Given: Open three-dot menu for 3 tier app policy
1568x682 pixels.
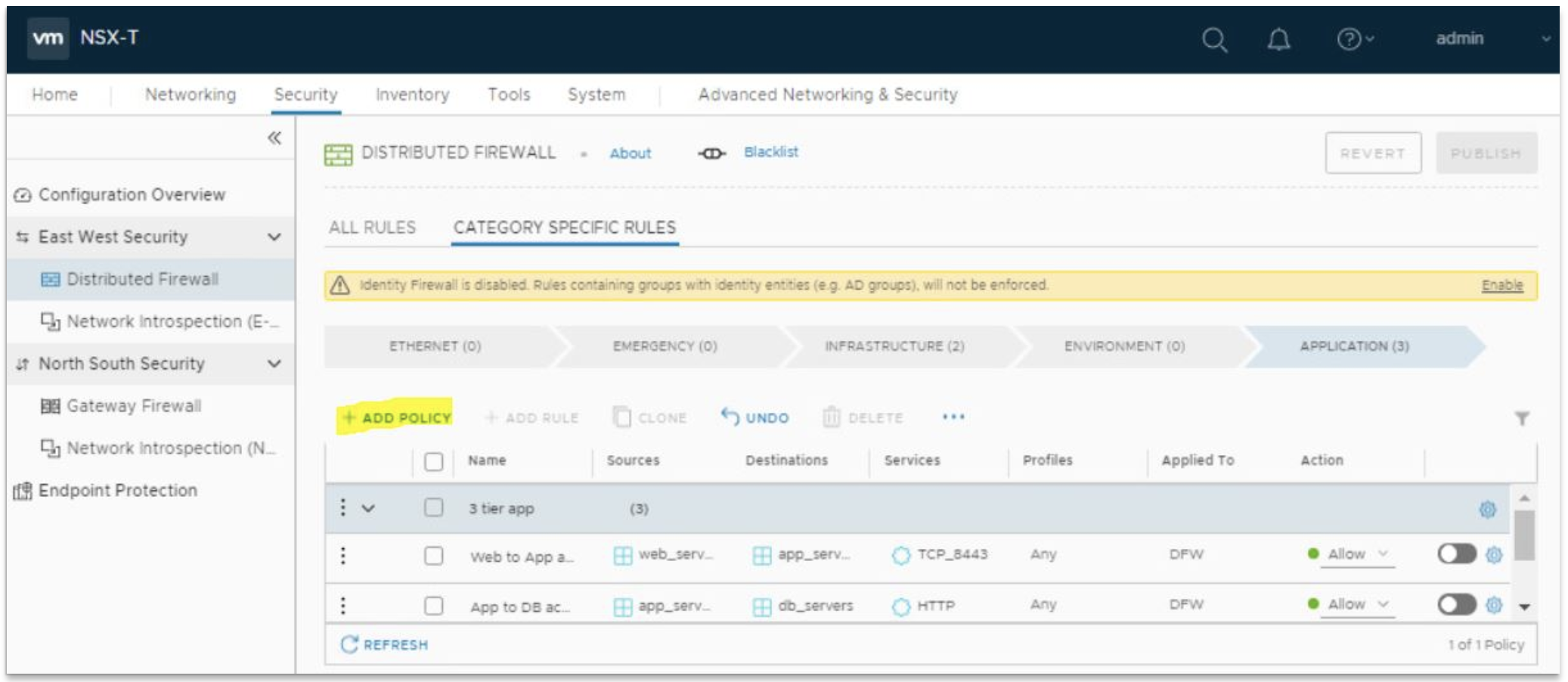Looking at the screenshot, I should (342, 507).
